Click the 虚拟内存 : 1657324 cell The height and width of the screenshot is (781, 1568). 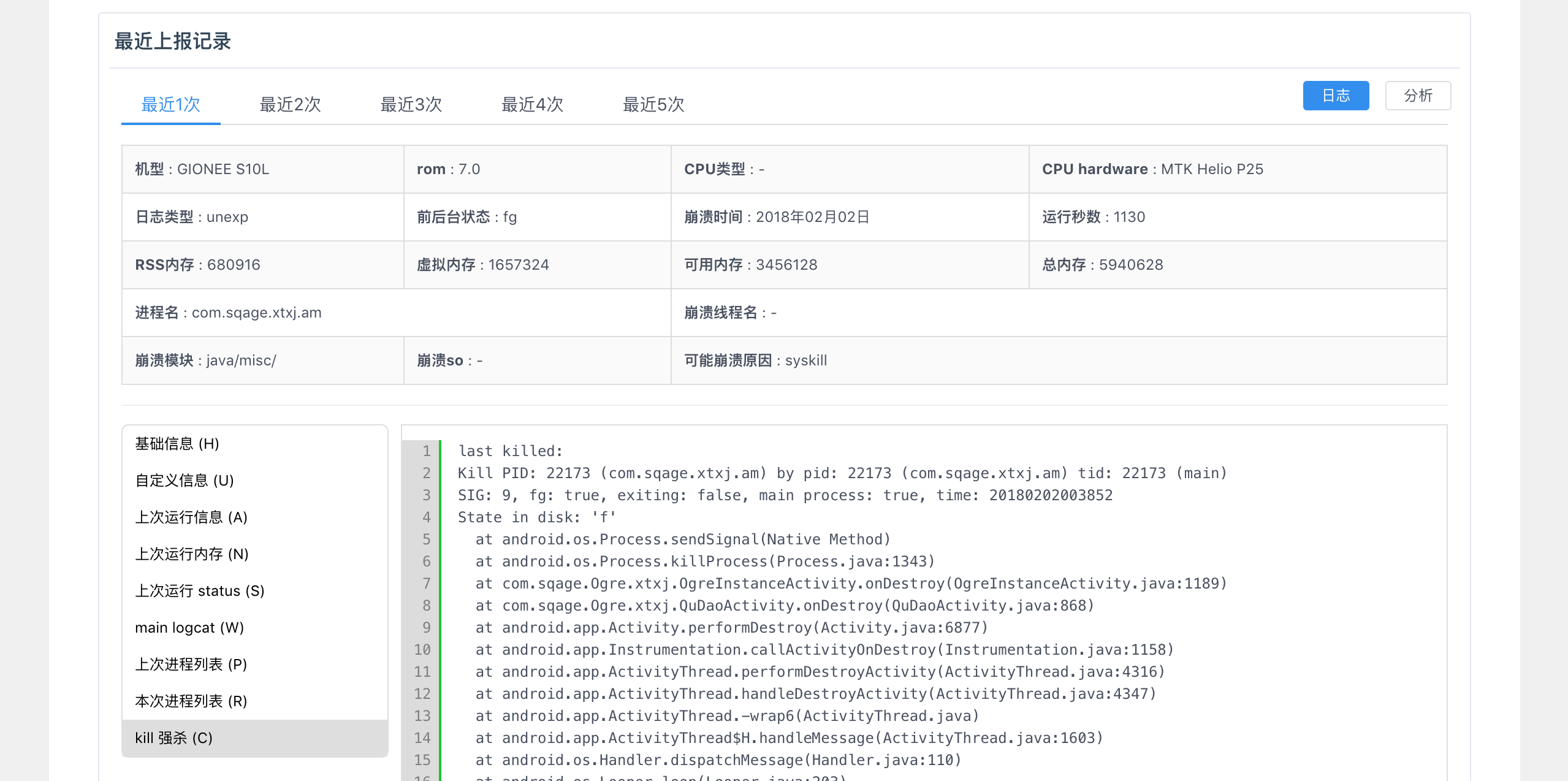point(538,265)
